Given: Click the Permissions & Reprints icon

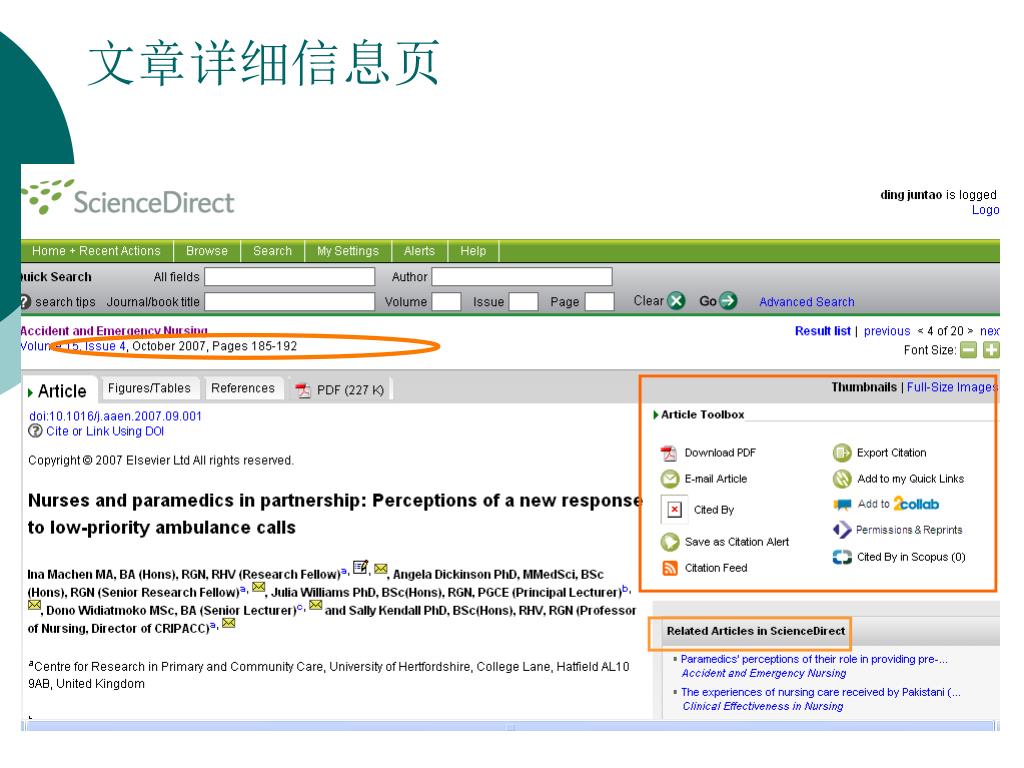Looking at the screenshot, I should (842, 530).
